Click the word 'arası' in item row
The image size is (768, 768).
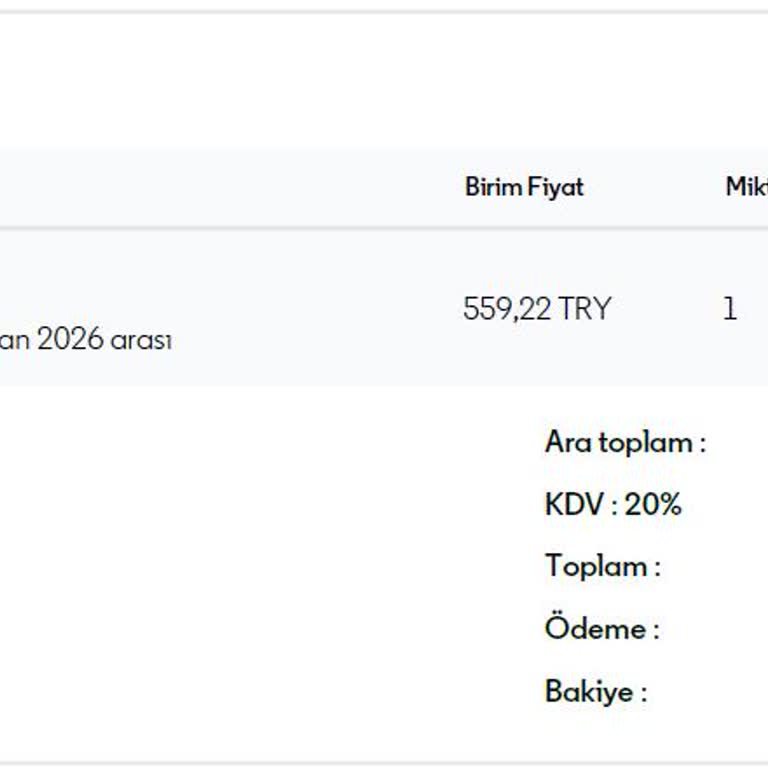click(x=142, y=340)
